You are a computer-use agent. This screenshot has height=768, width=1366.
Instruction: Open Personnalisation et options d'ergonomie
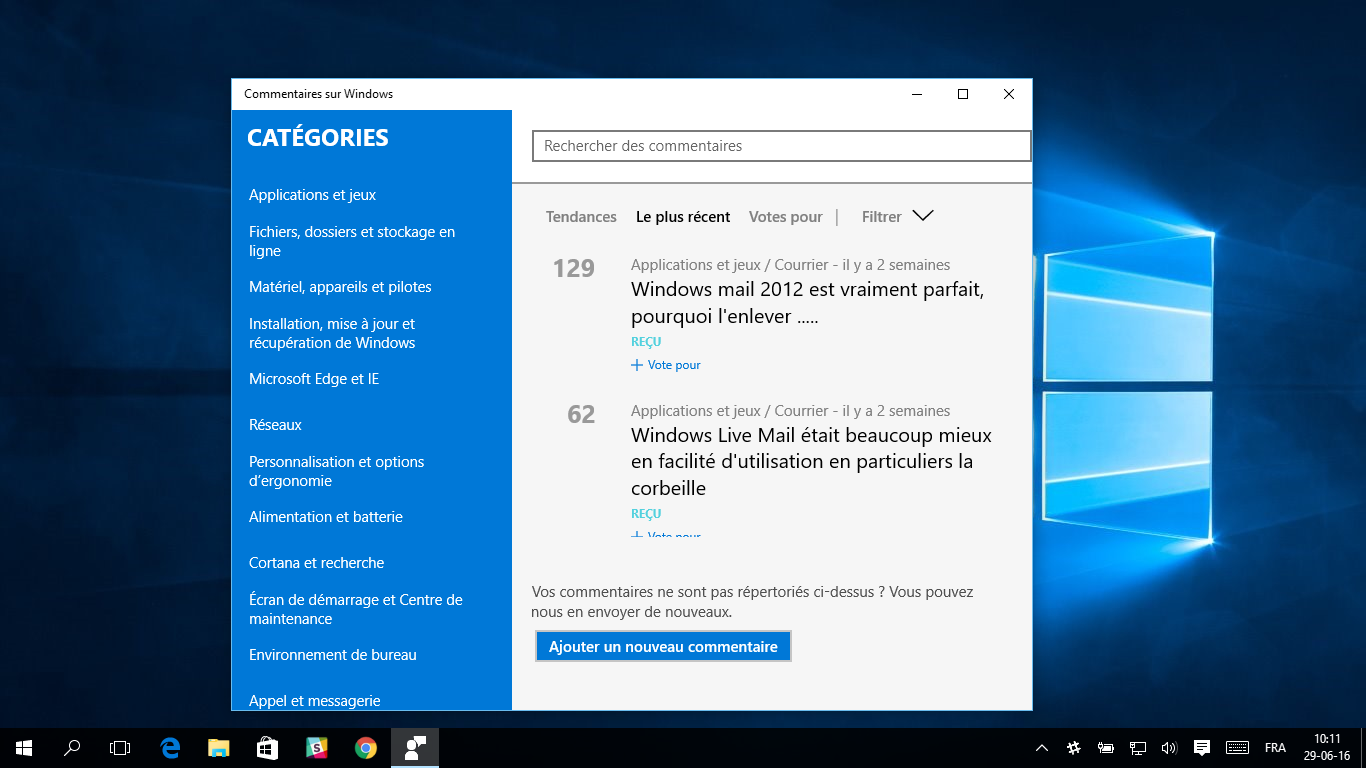tap(336, 471)
